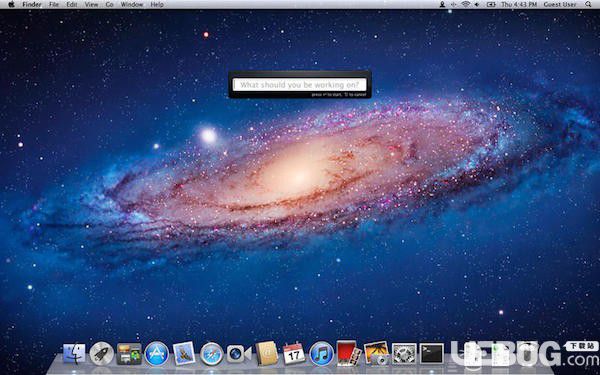Open the File menu

[54, 4]
